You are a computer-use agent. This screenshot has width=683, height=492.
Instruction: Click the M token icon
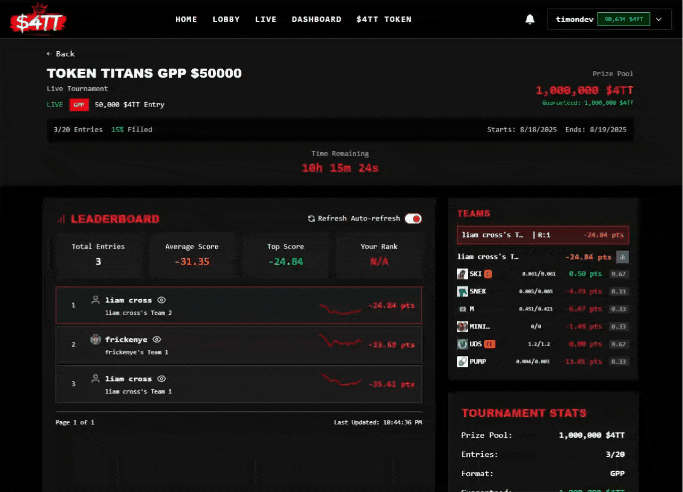pos(462,309)
